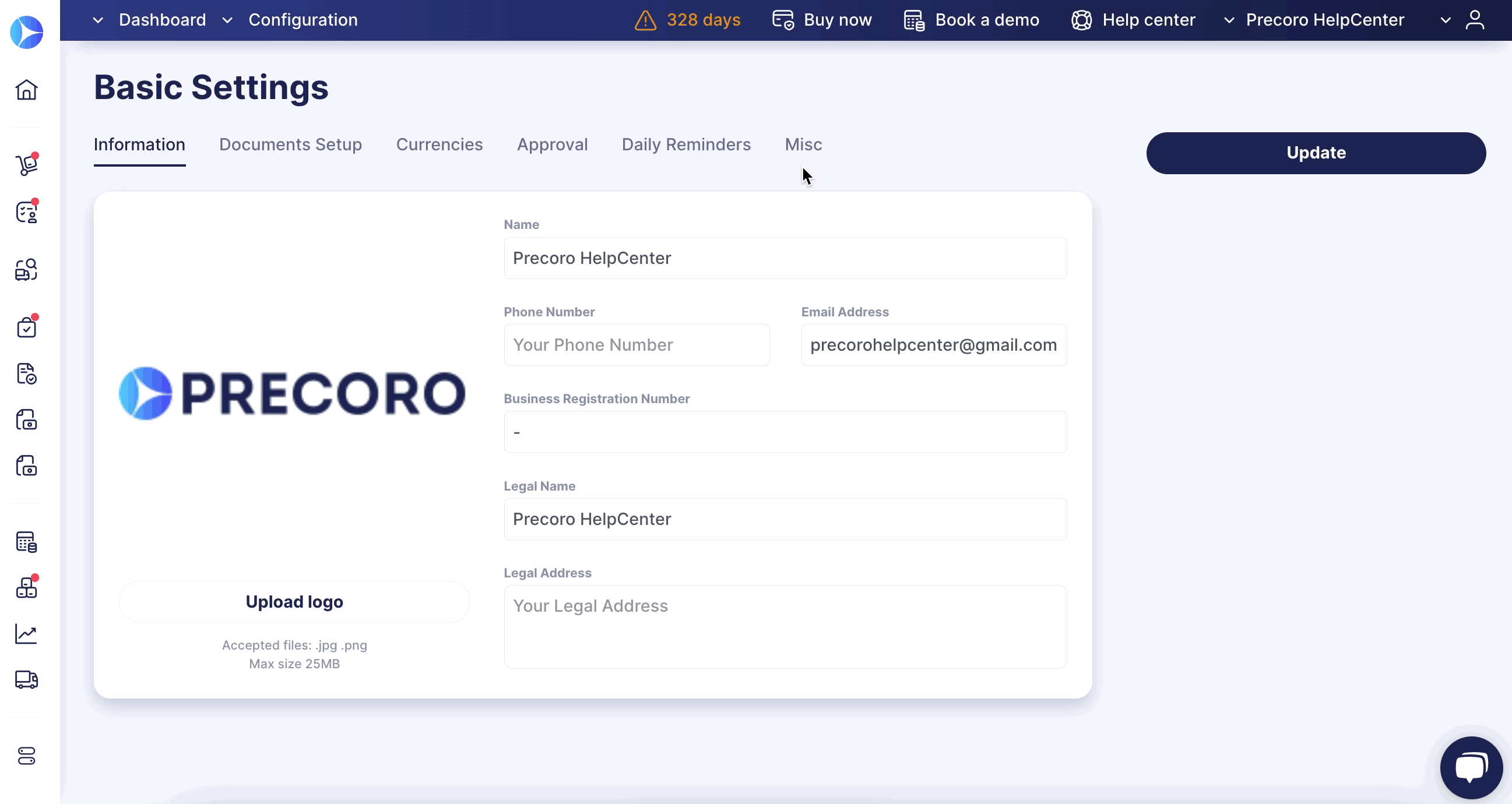This screenshot has width=1512, height=804.
Task: Click the 'Max size 25MB' text
Action: click(294, 664)
